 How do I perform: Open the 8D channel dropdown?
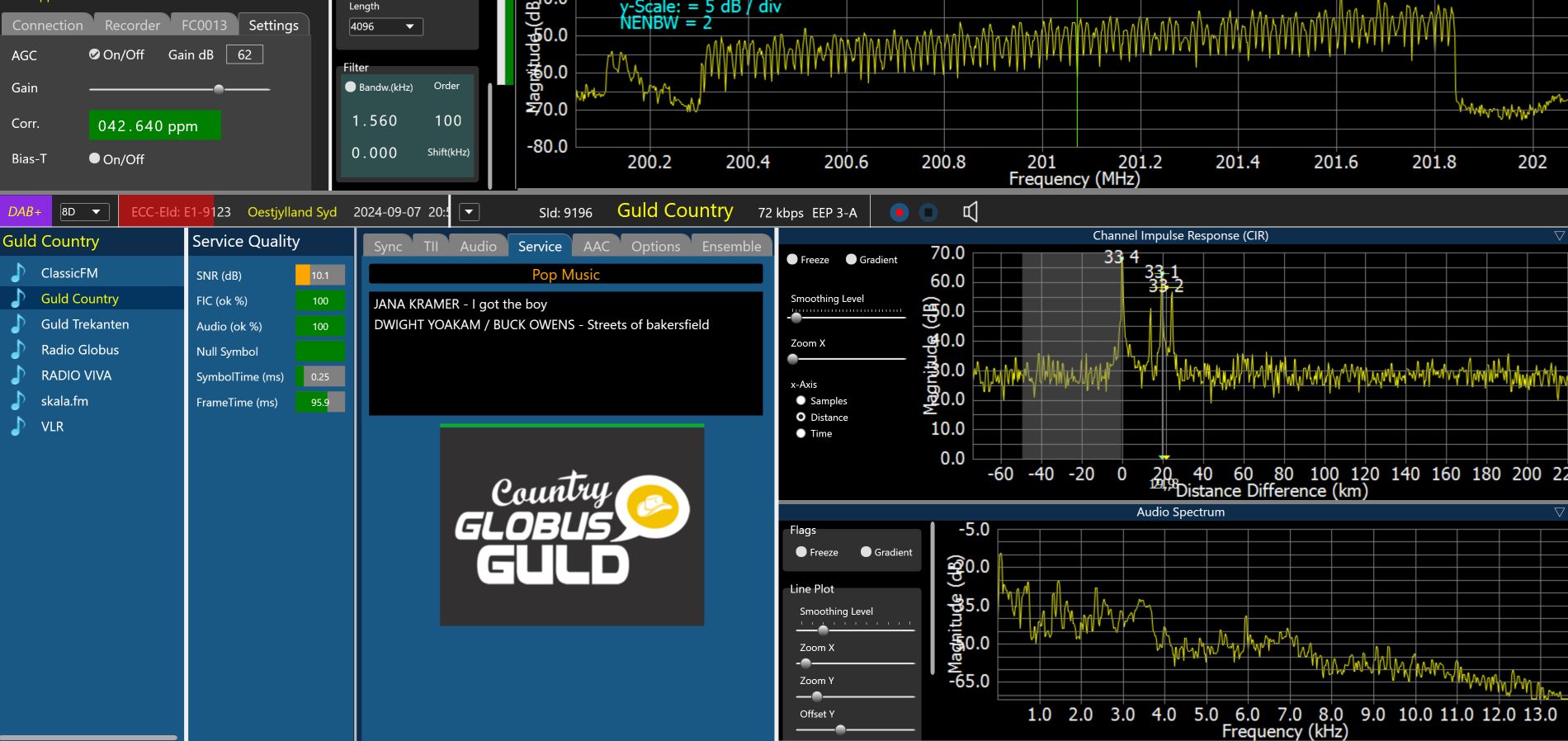(84, 212)
